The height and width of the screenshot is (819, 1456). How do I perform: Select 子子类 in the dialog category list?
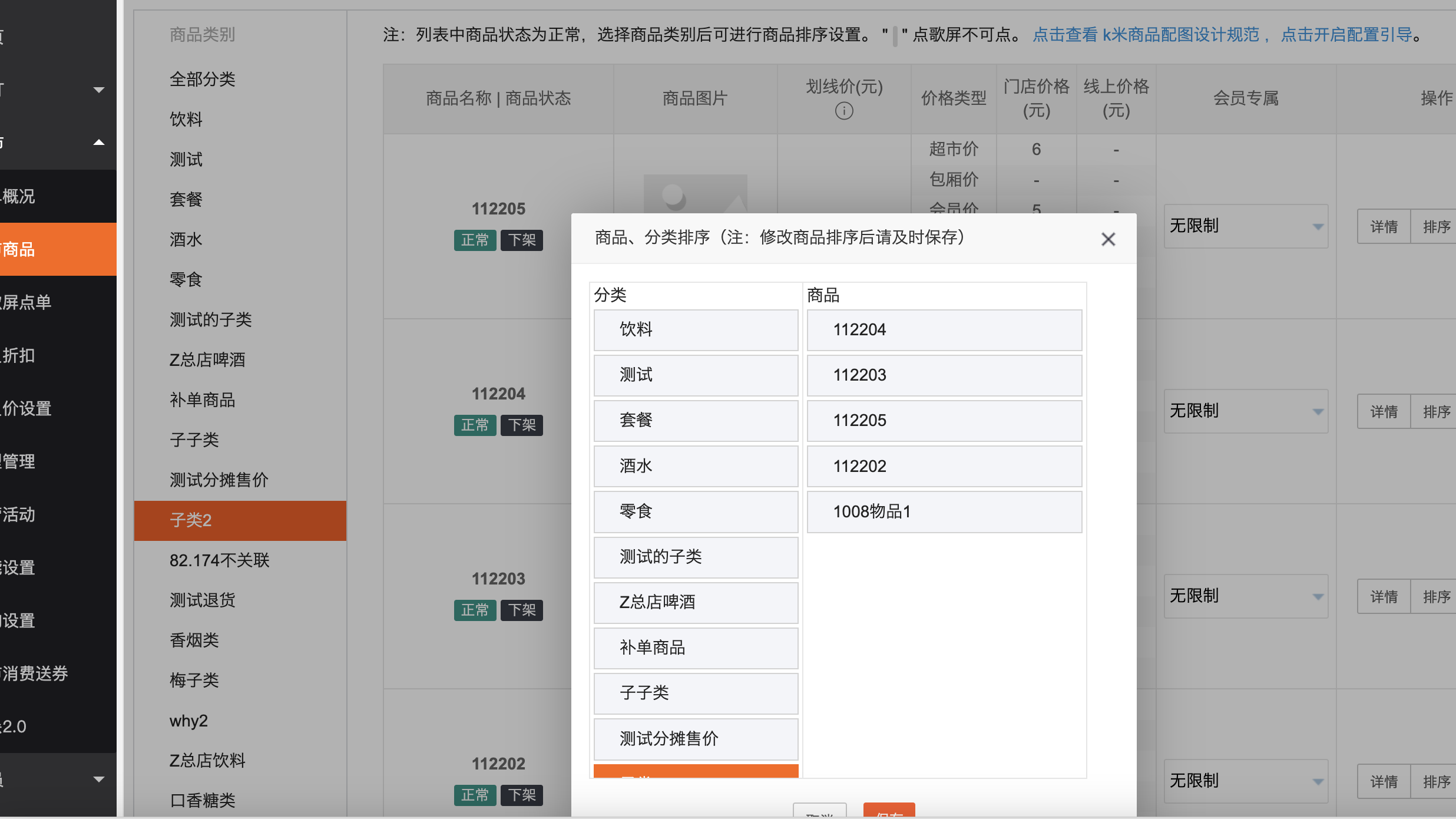click(696, 693)
